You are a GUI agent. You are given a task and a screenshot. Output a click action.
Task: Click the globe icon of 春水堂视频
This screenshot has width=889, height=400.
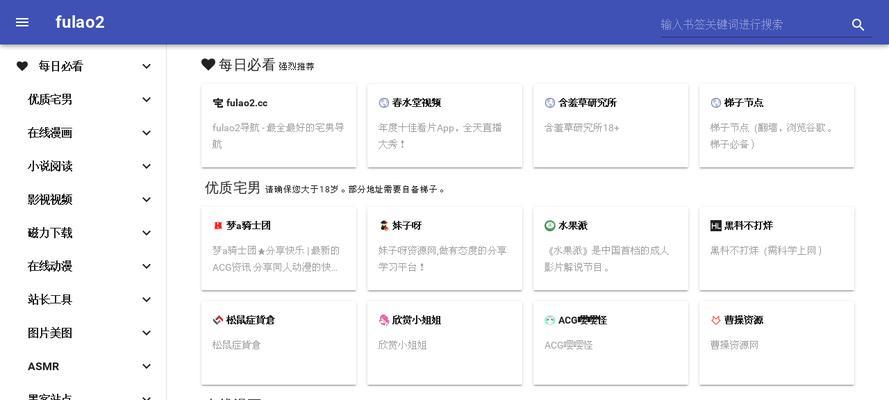(x=384, y=103)
